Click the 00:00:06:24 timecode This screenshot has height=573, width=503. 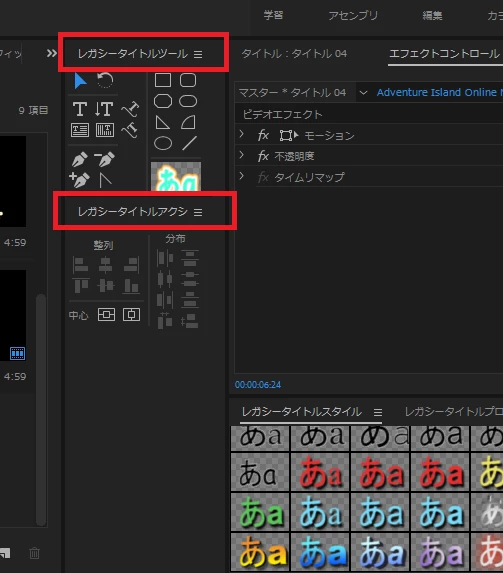click(258, 384)
